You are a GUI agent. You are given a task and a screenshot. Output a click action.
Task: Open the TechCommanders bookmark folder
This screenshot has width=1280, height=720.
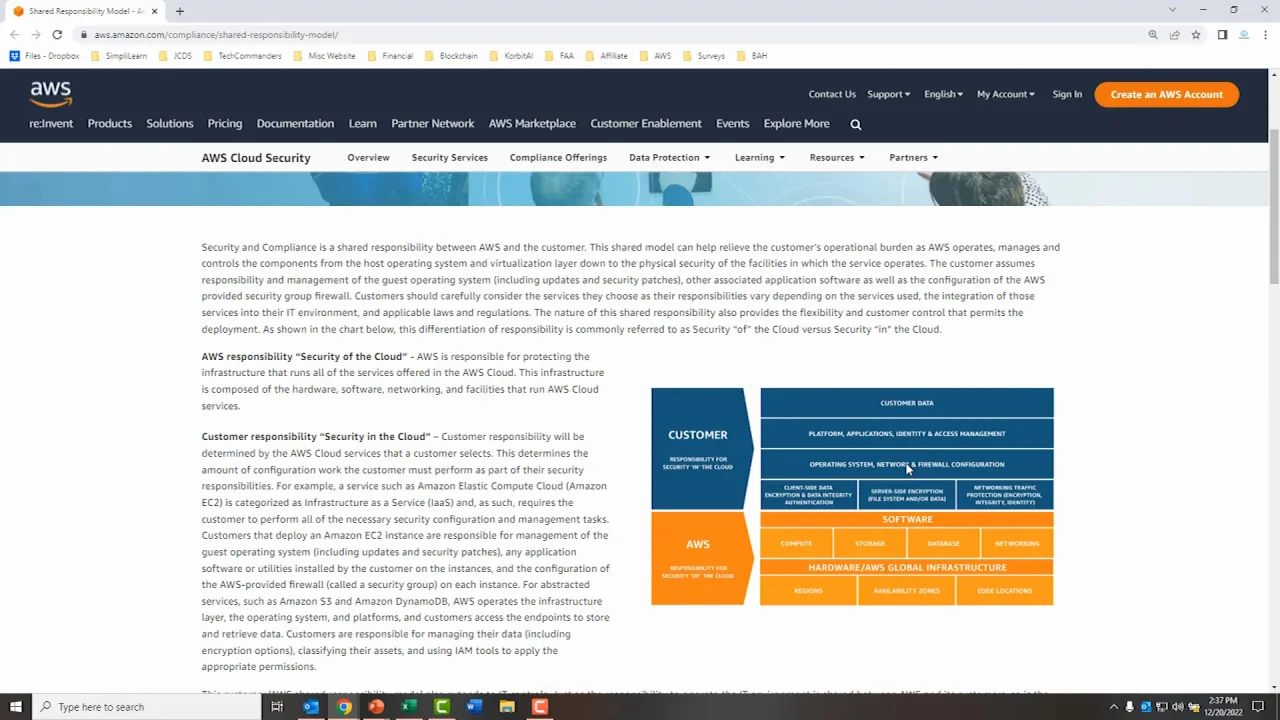pyautogui.click(x=242, y=56)
